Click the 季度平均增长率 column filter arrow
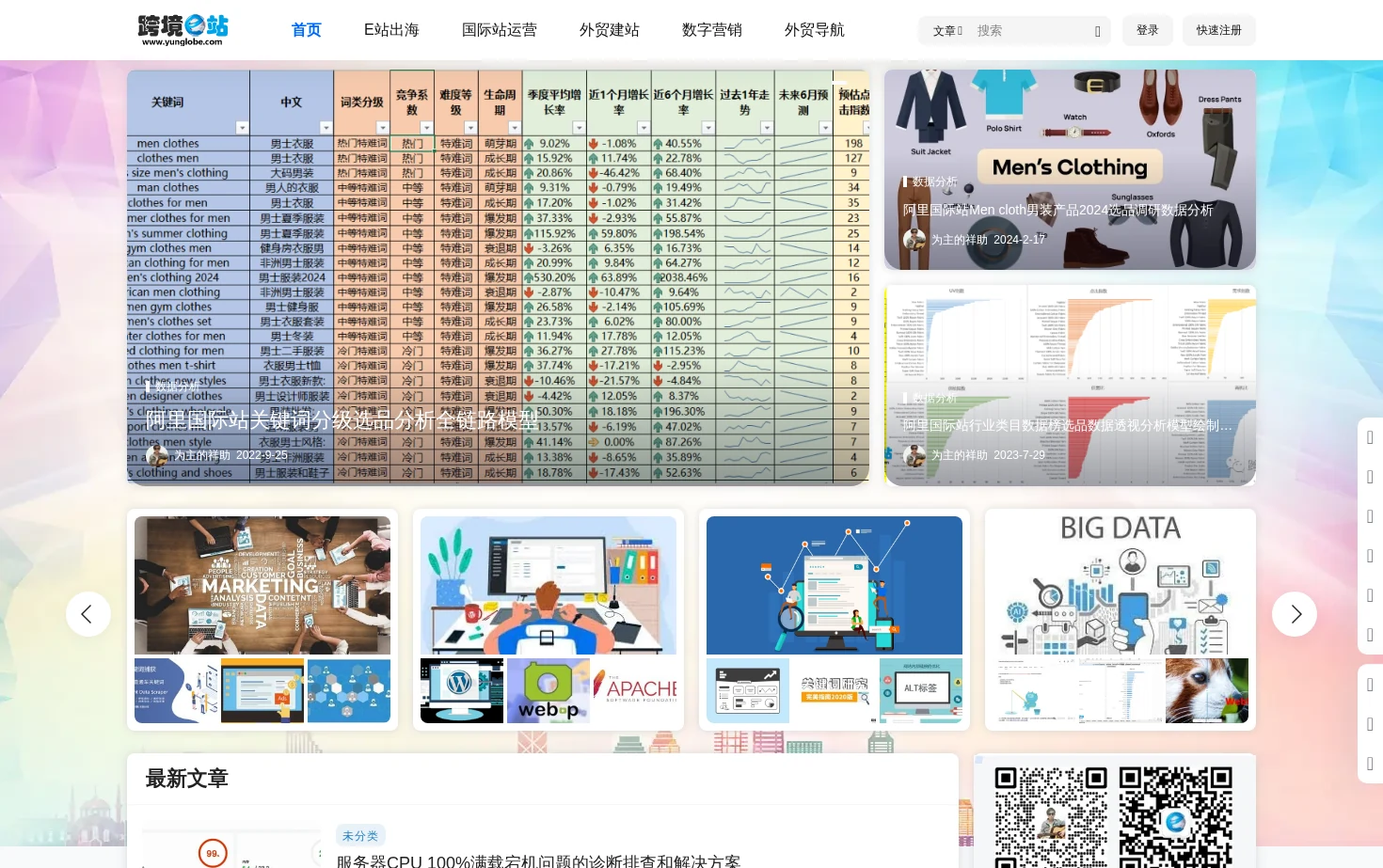This screenshot has height=868, width=1383. (579, 128)
